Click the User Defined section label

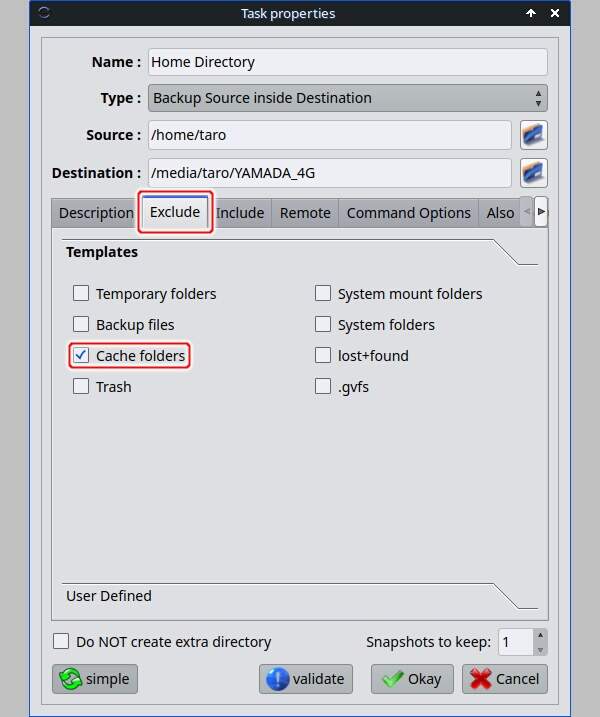coord(109,596)
